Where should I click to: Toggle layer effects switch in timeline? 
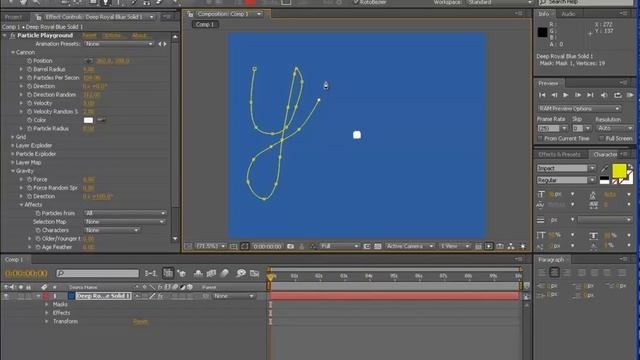160,296
